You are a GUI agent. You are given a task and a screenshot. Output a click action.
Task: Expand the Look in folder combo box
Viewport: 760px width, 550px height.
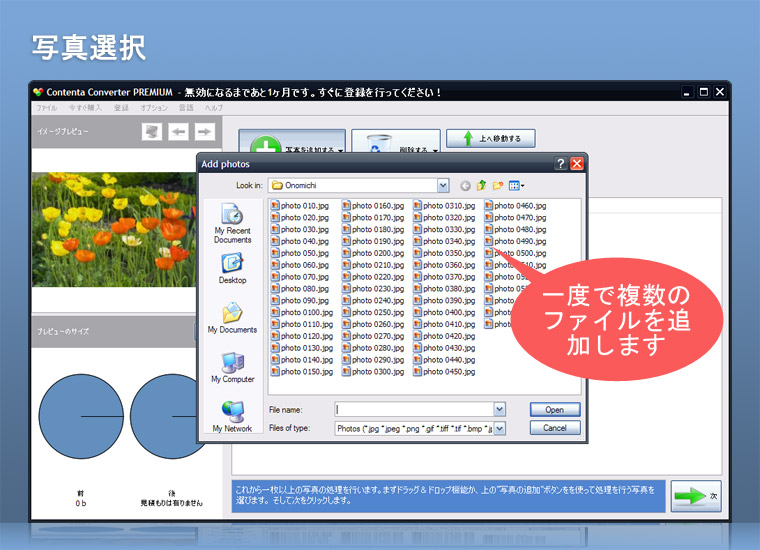coord(443,186)
